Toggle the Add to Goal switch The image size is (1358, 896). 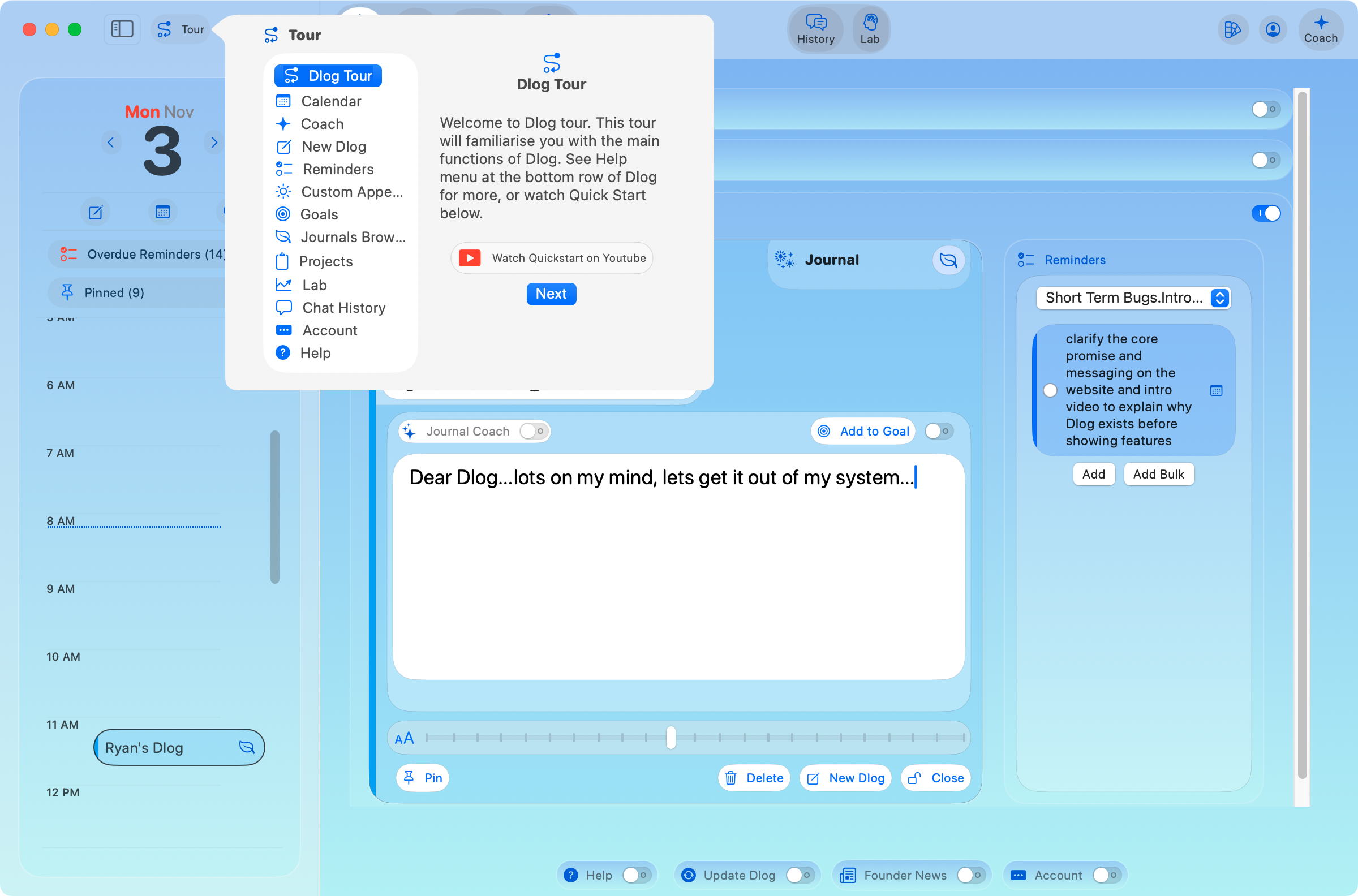(938, 431)
